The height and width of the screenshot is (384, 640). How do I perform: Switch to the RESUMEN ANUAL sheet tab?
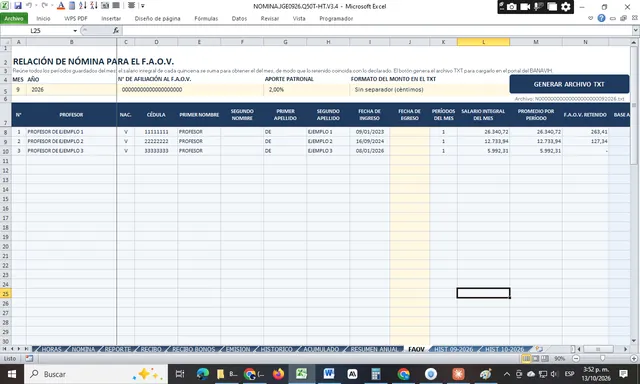coord(374,349)
